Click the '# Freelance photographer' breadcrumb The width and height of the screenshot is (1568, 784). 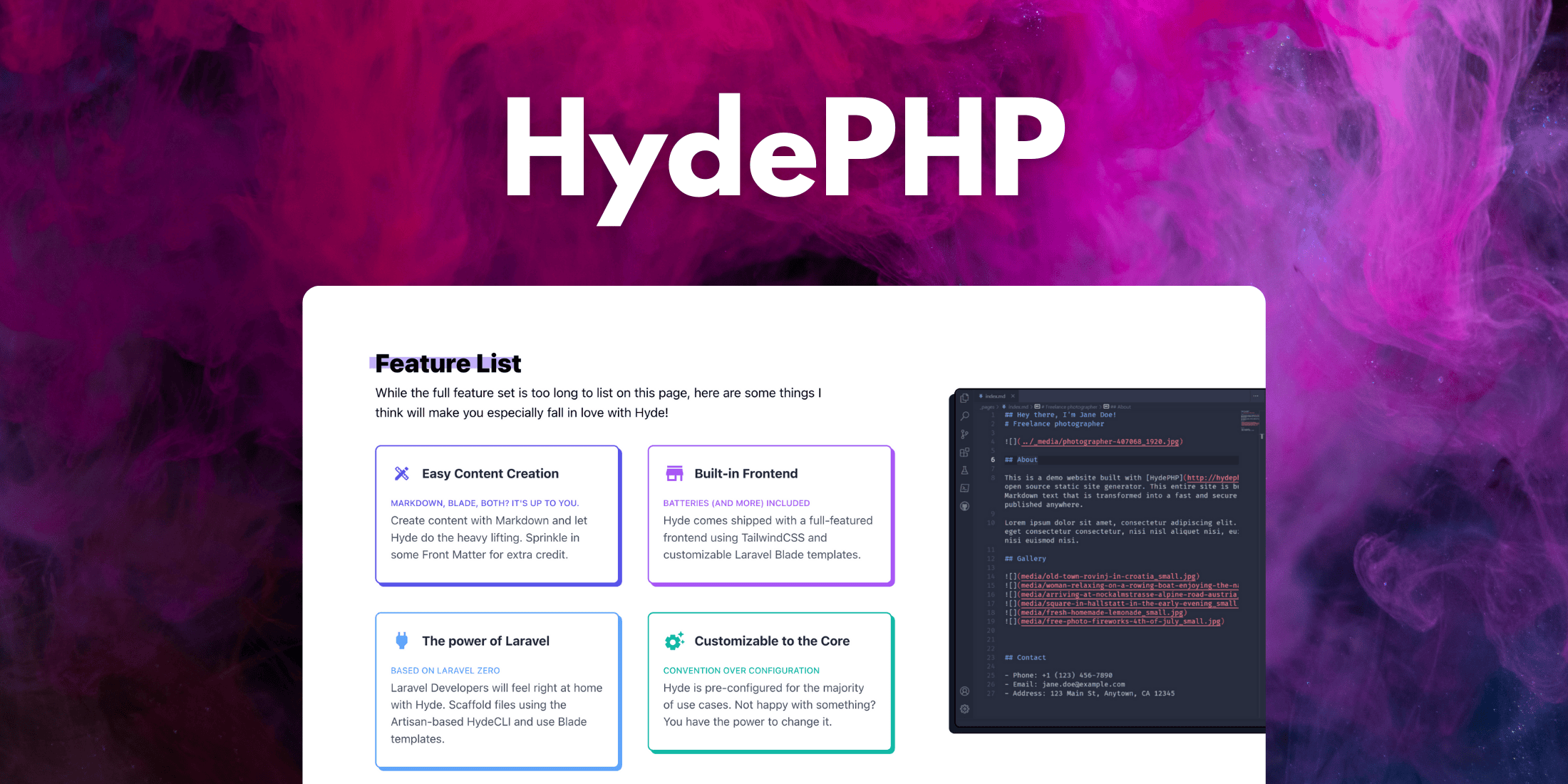coord(1066,407)
